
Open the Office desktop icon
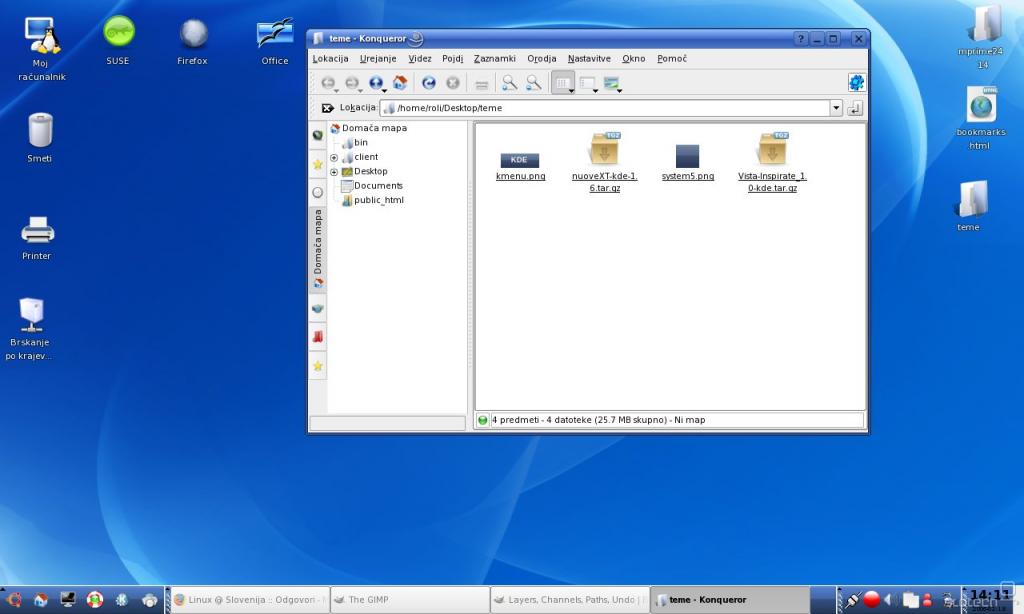pos(275,42)
